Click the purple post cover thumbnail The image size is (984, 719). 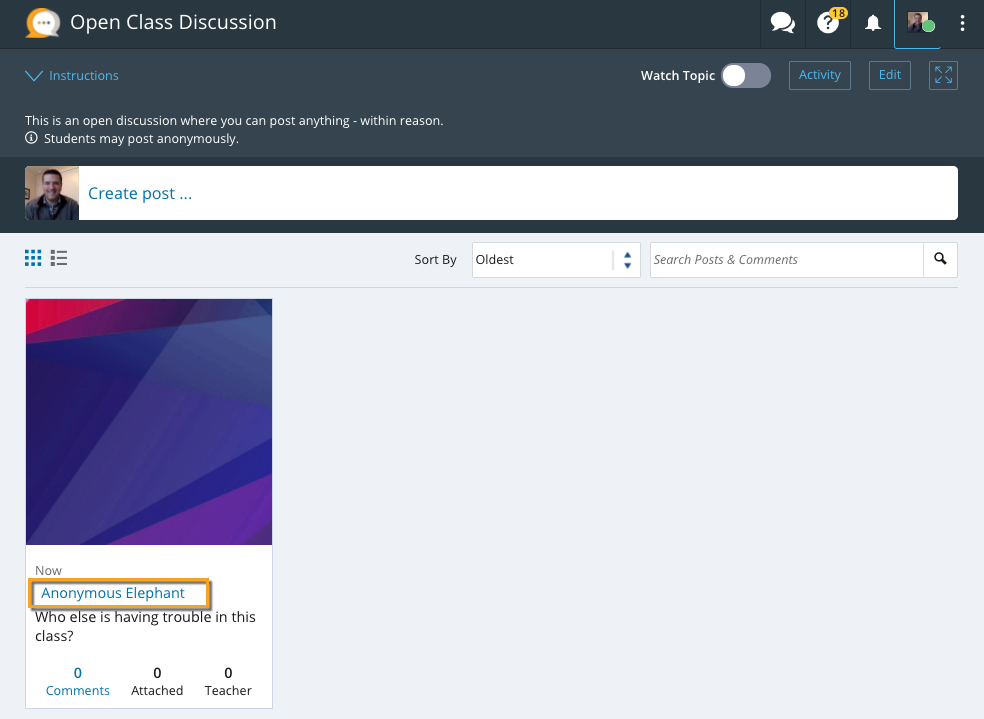tap(149, 421)
